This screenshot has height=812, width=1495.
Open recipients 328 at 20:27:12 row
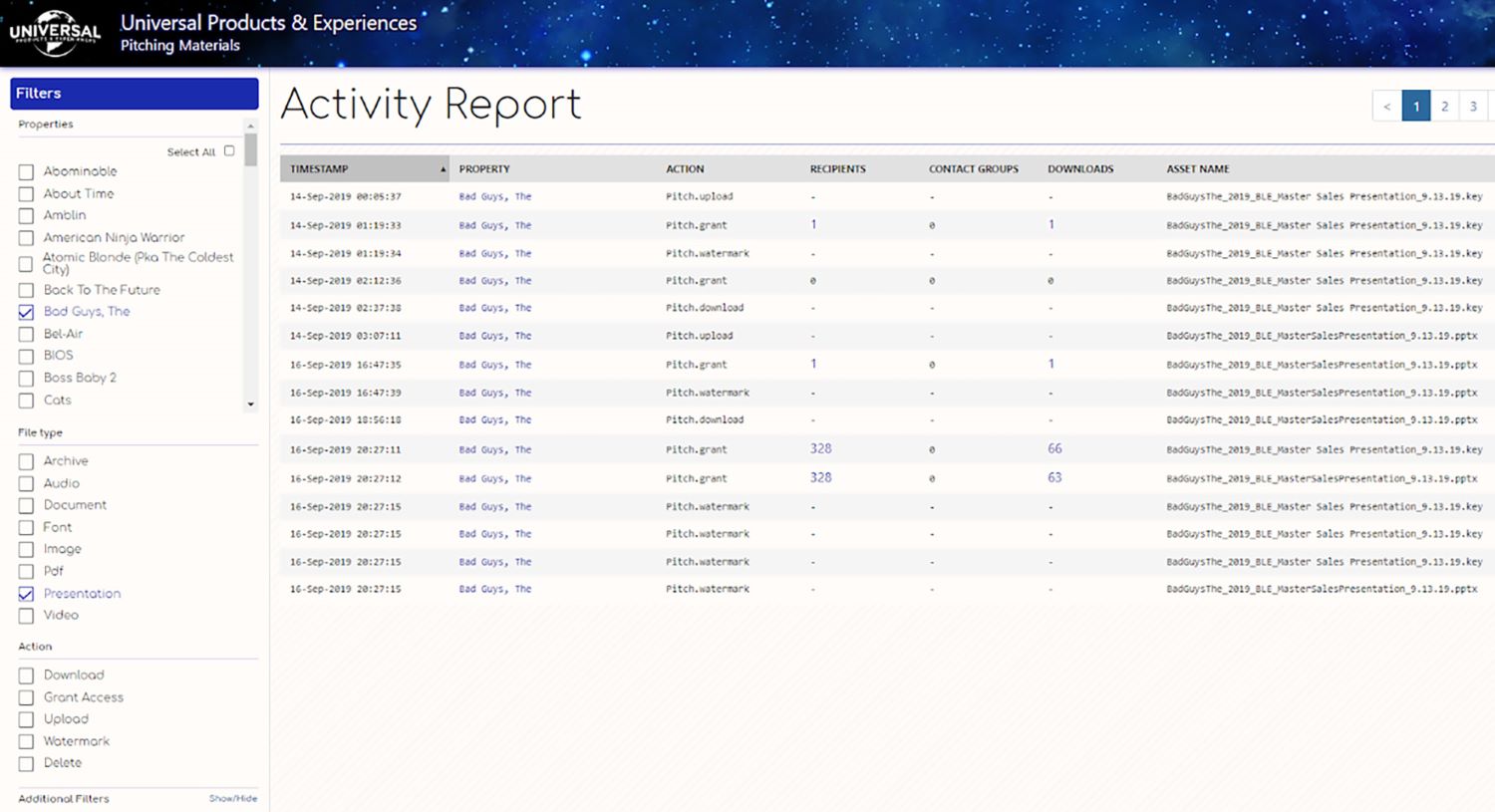[x=820, y=477]
